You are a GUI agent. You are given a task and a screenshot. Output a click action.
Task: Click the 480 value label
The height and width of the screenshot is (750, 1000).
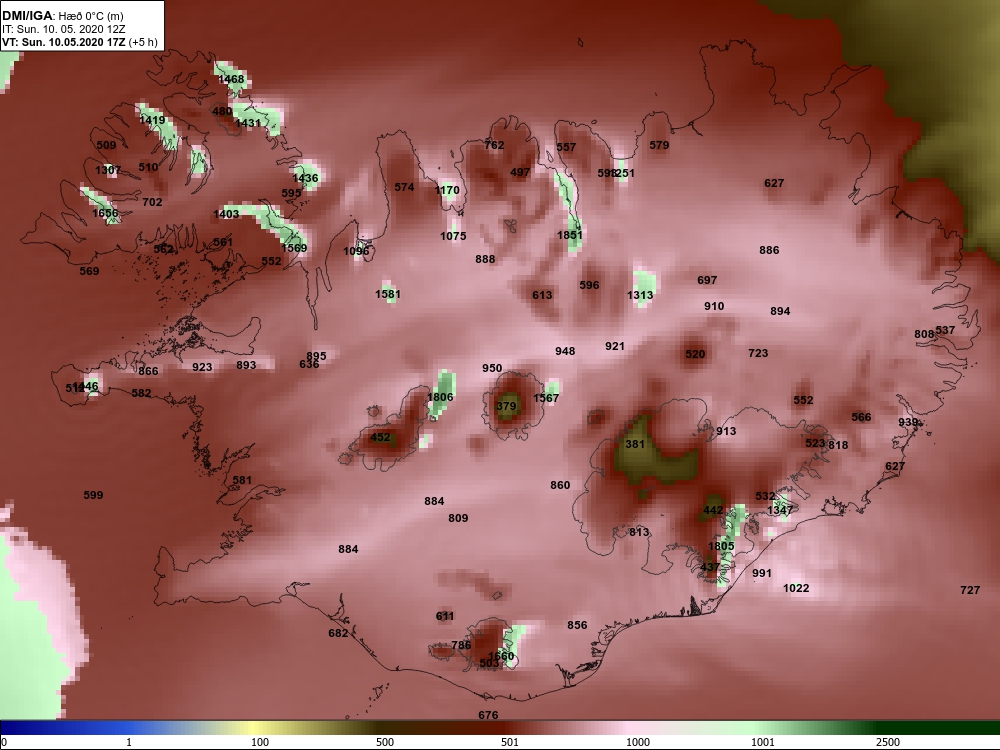(222, 111)
